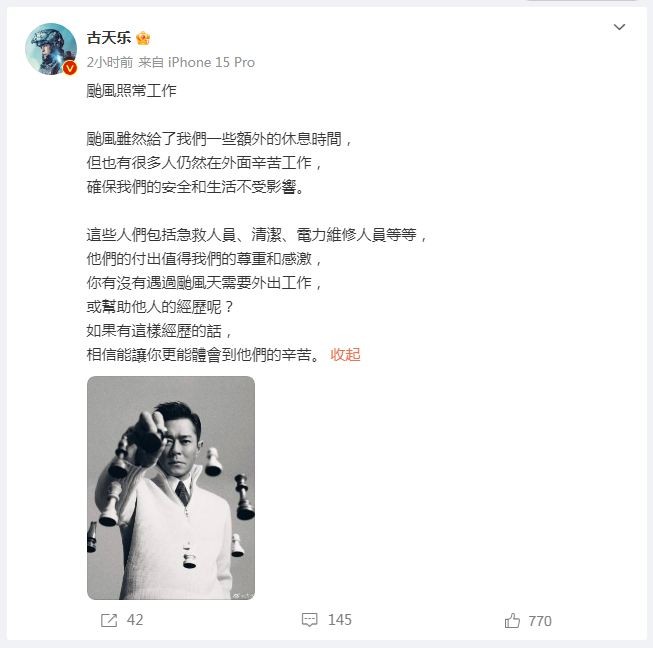Open comments via the speech bubble icon

pos(309,620)
